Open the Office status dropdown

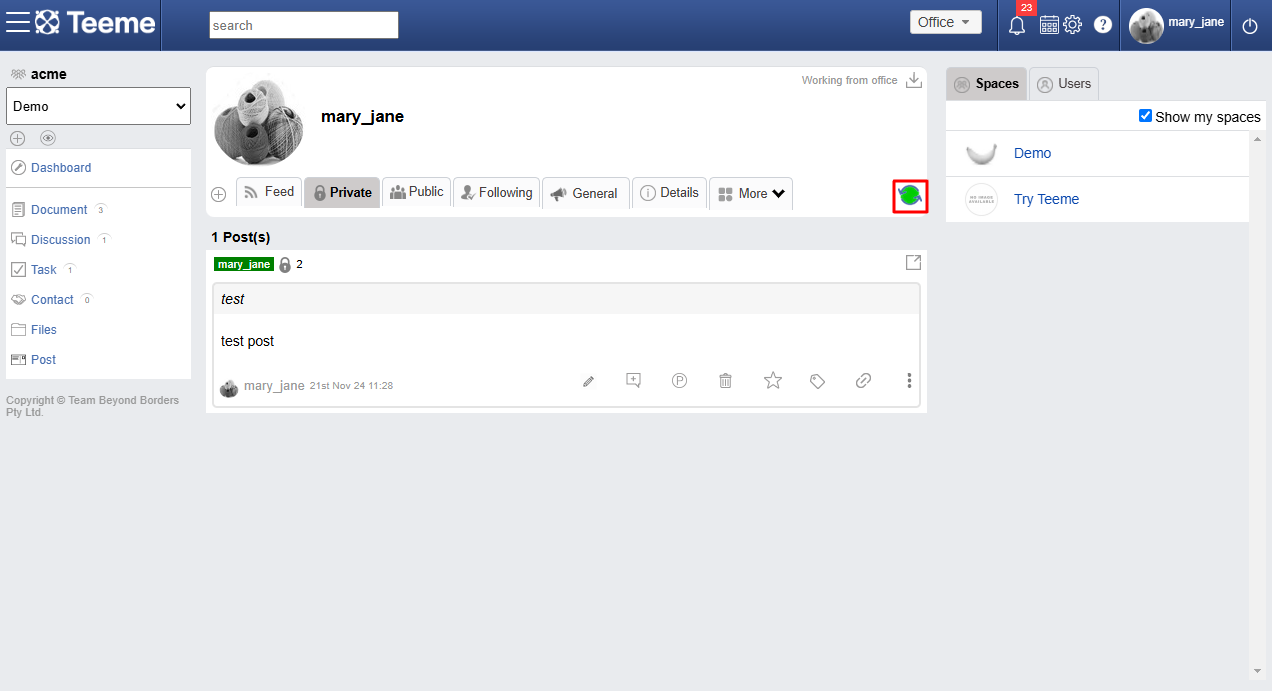(946, 22)
